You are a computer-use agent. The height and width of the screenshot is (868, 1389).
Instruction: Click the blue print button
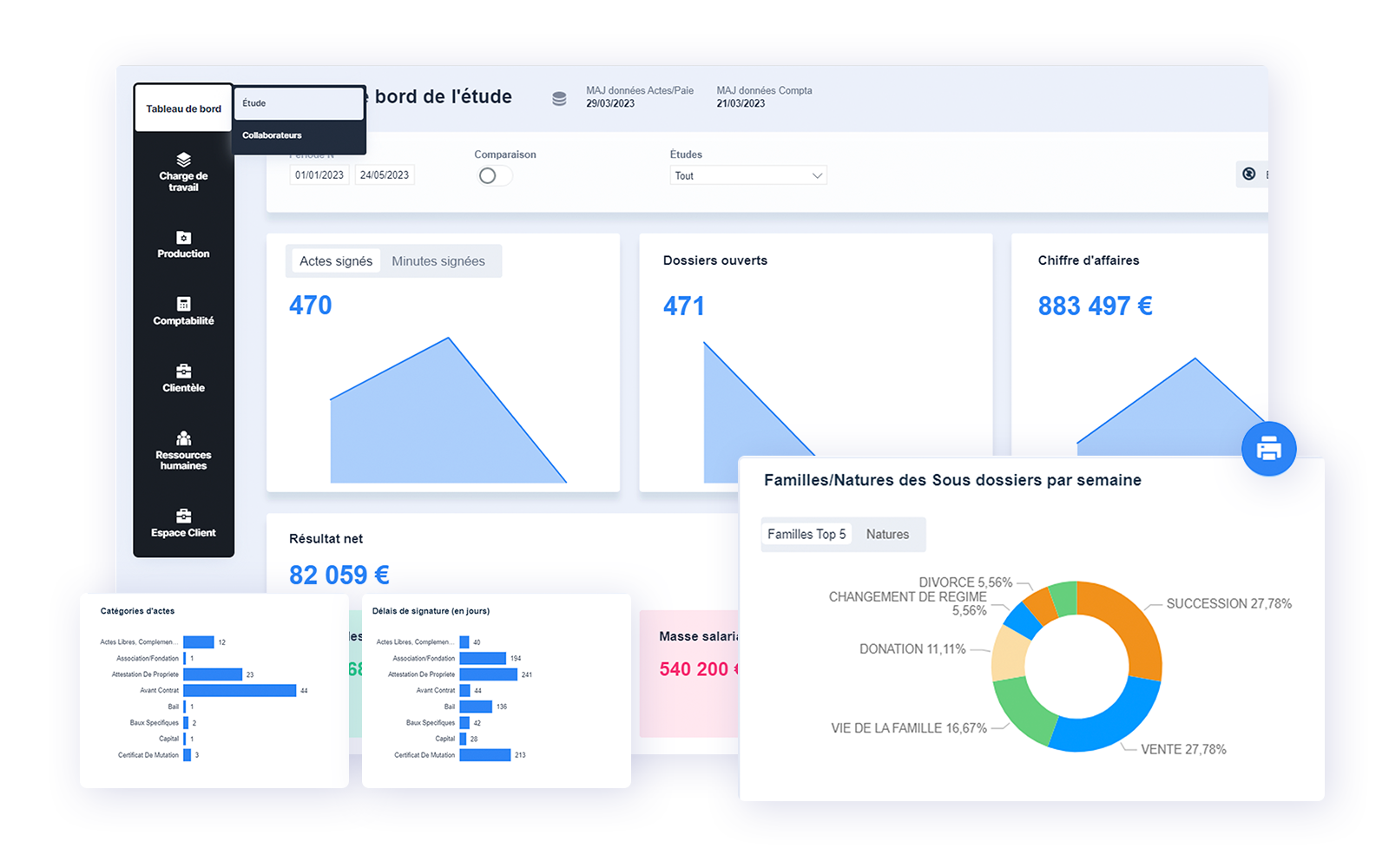click(x=1268, y=449)
